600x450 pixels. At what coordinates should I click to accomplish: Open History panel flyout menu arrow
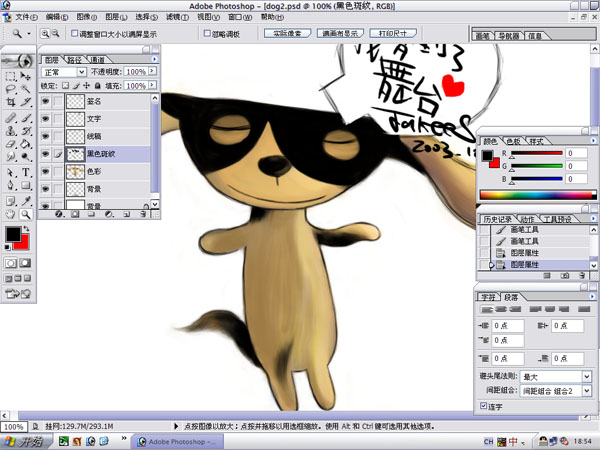(593, 218)
